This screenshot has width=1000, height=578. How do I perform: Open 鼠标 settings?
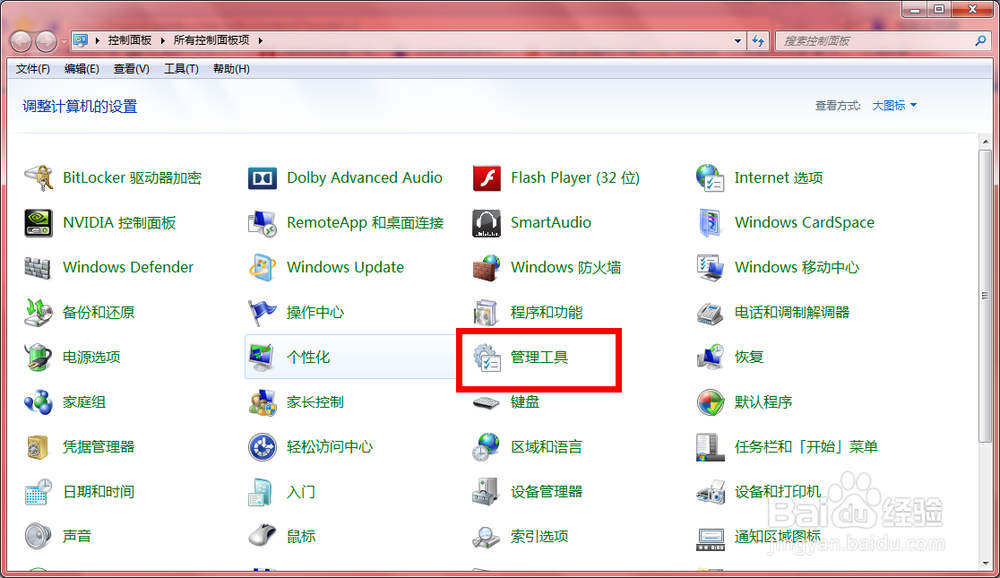301,537
